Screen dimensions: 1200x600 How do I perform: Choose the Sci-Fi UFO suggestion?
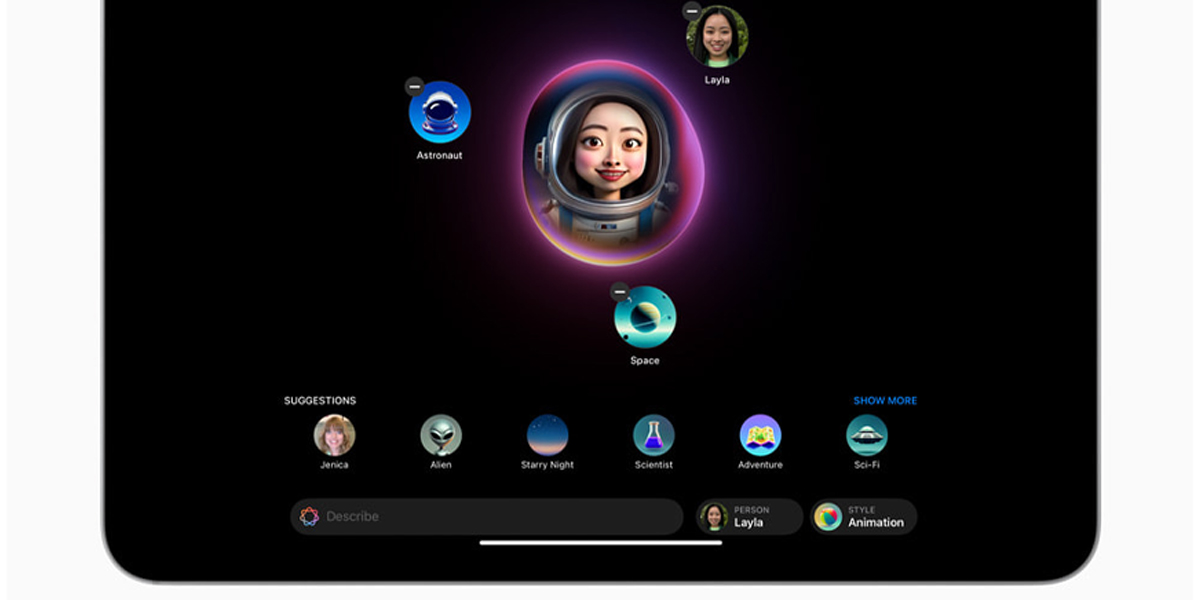(866, 436)
